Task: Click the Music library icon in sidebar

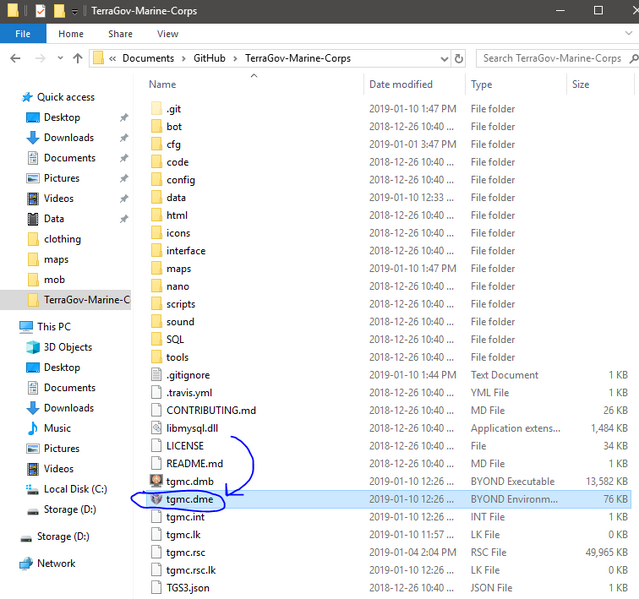Action: (x=33, y=428)
